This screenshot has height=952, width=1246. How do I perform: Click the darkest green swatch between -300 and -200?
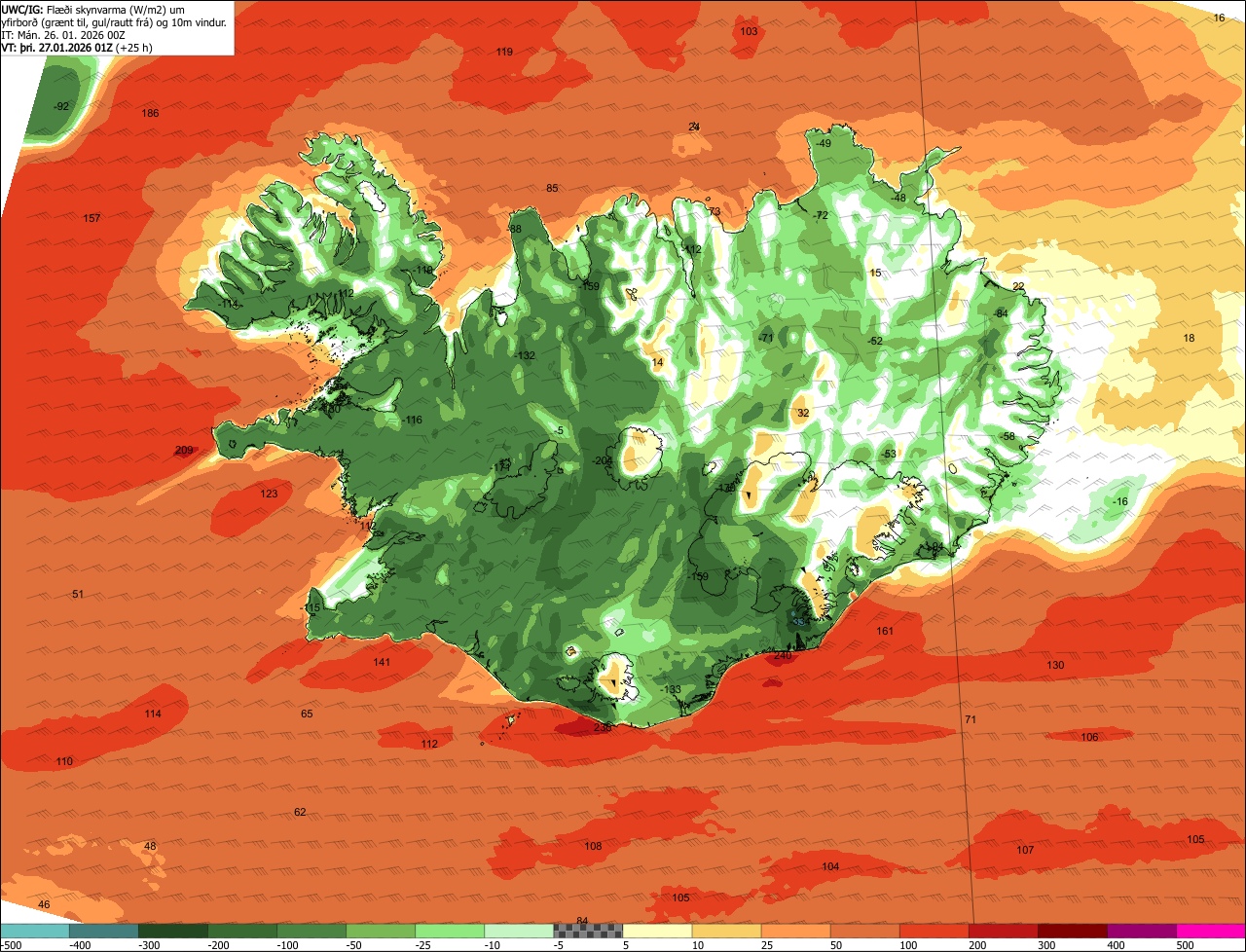(x=172, y=931)
